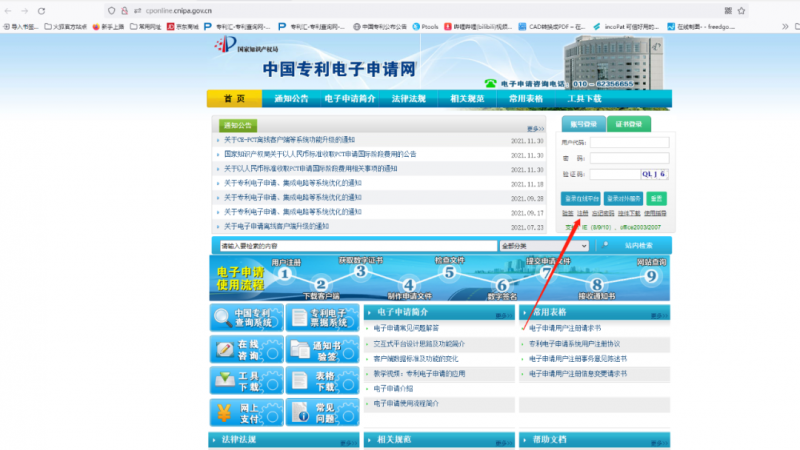Open link 电子申请用户注册请求书
This screenshot has height=450, width=800.
click(565, 328)
